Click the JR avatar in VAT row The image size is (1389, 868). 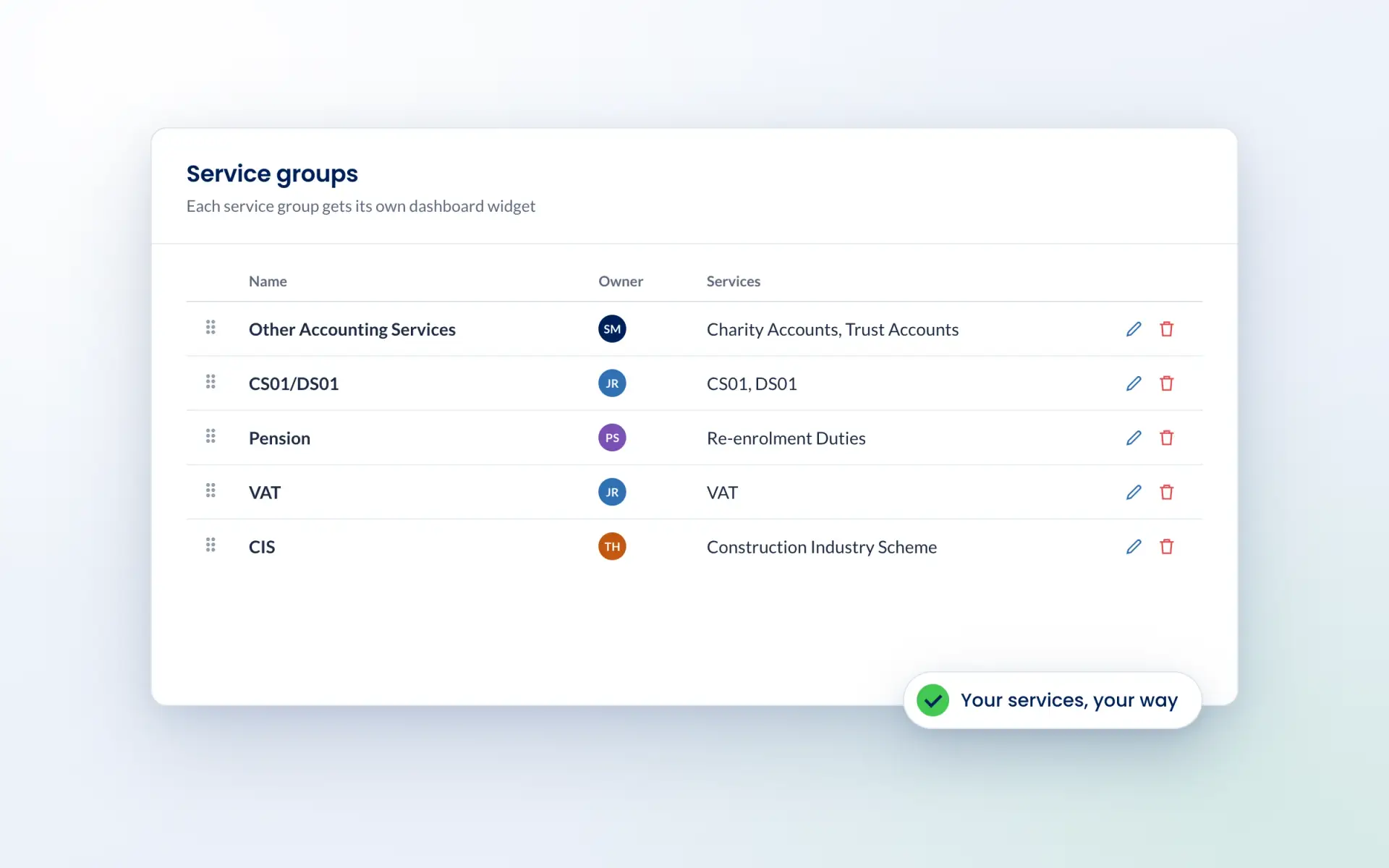(x=612, y=492)
